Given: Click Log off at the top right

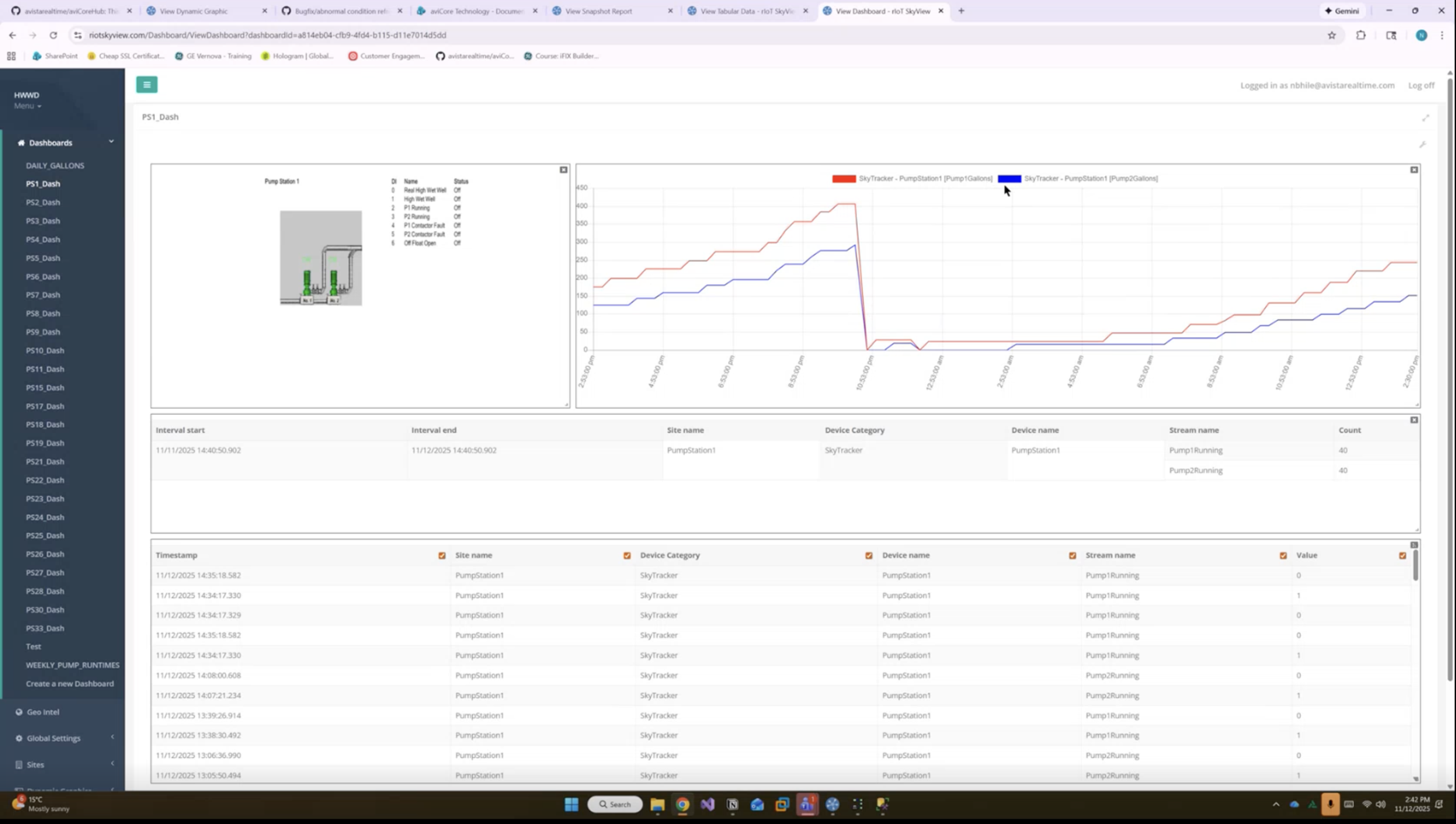Looking at the screenshot, I should point(1422,85).
